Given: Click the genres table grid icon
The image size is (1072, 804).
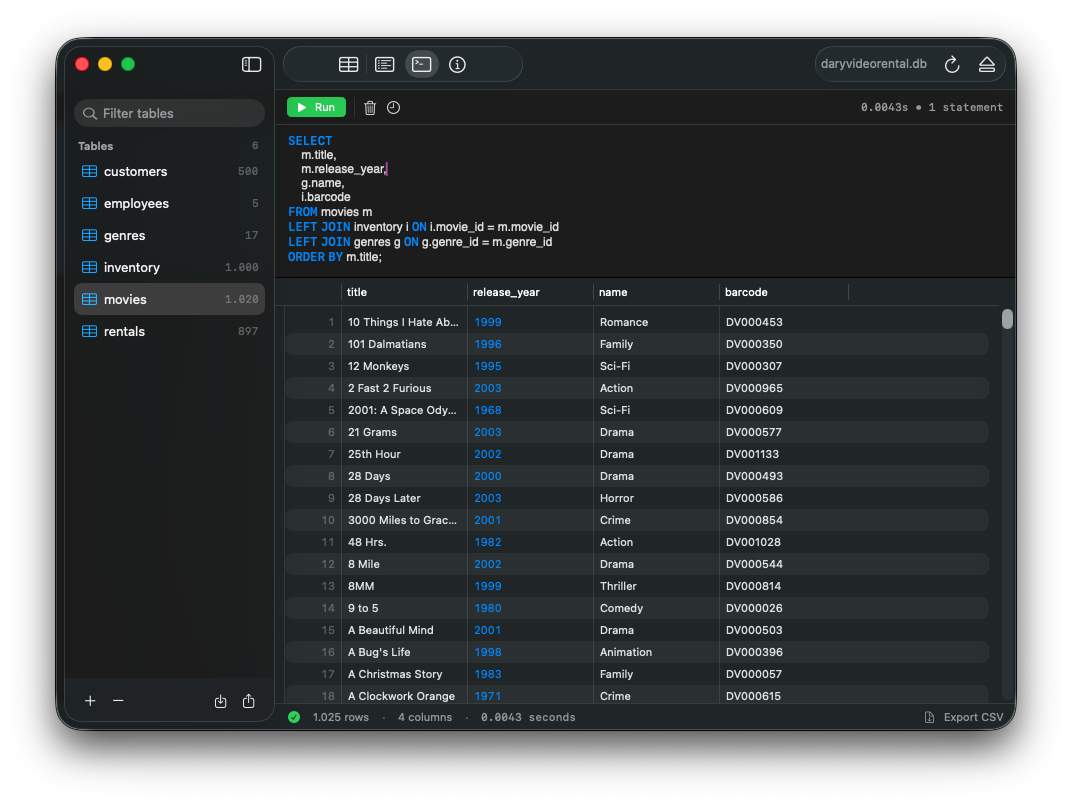Looking at the screenshot, I should [x=90, y=235].
